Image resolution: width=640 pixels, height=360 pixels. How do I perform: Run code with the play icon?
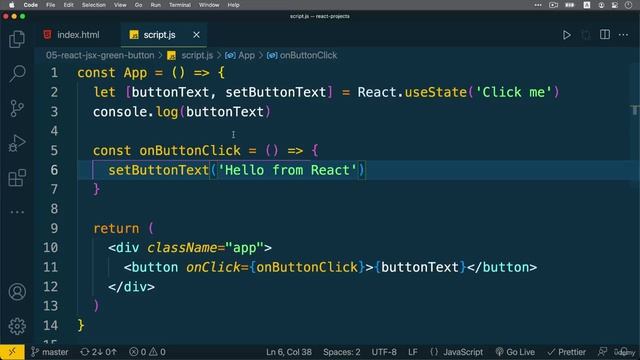(x=567, y=35)
